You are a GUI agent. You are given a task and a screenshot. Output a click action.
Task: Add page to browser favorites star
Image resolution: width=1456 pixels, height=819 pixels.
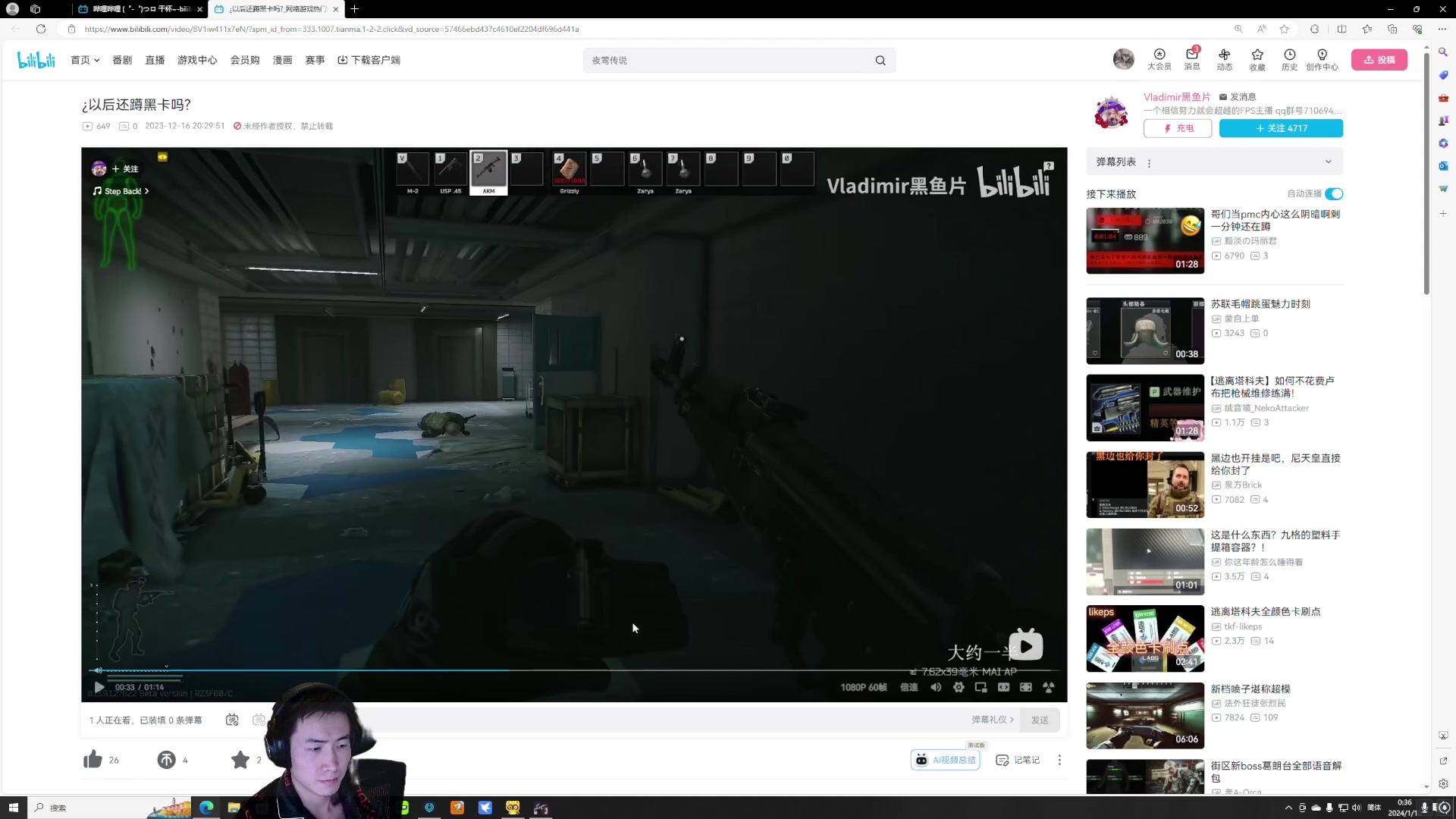1284,29
